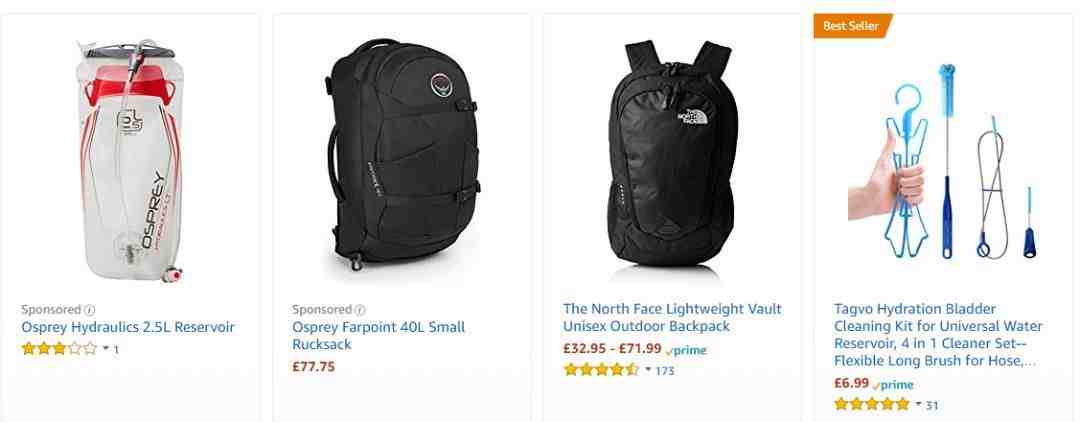The height and width of the screenshot is (422, 1080).
Task: Click the star rating of North Face Vault backpack
Action: point(601,370)
